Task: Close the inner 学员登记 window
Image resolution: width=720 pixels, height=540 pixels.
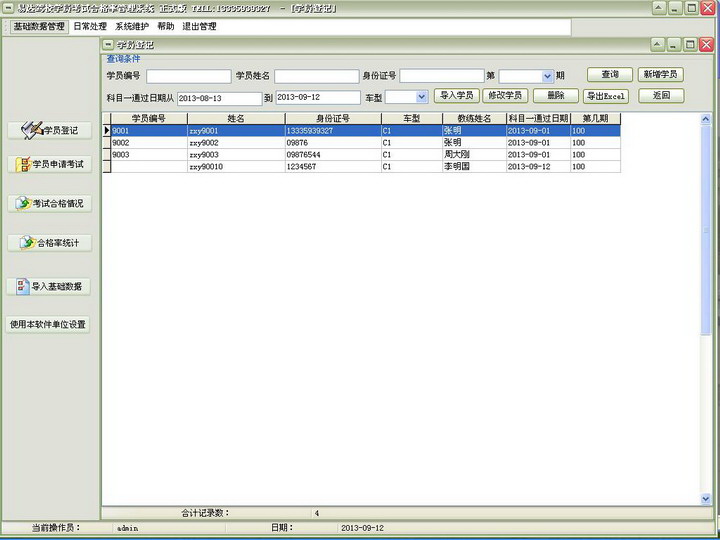Action: click(706, 45)
